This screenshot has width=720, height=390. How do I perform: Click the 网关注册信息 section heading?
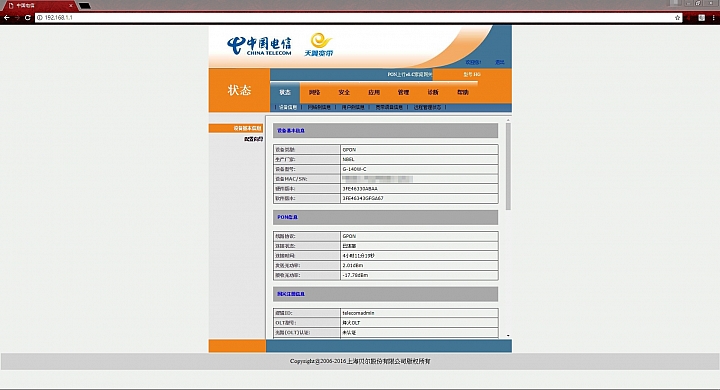291,294
